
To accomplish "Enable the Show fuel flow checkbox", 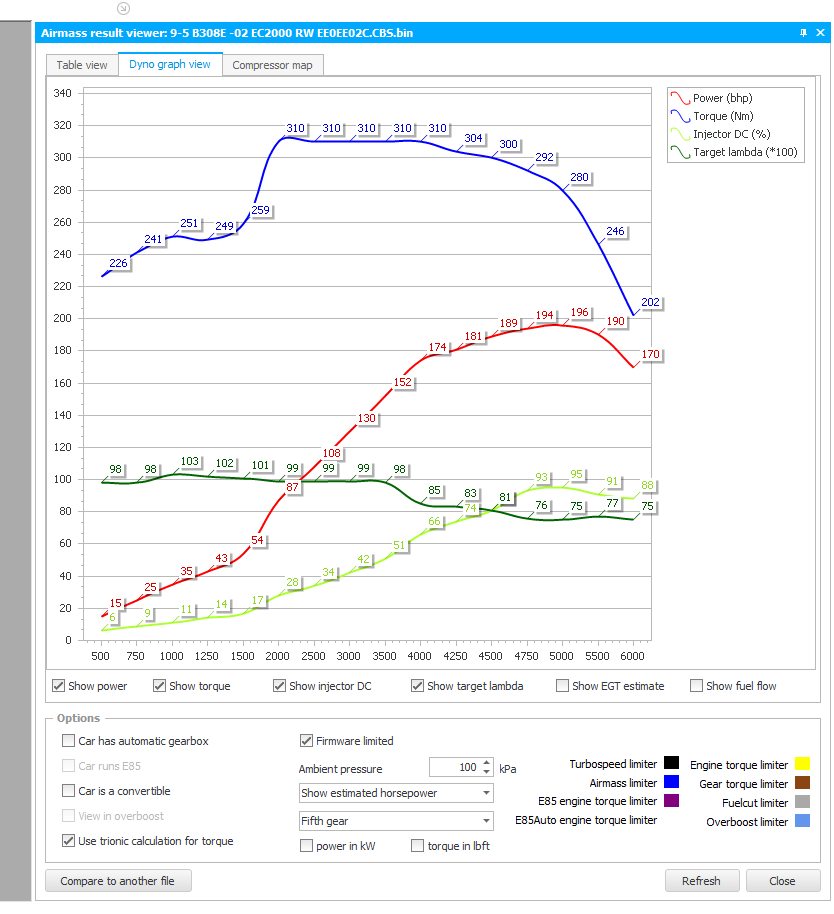I will (696, 686).
